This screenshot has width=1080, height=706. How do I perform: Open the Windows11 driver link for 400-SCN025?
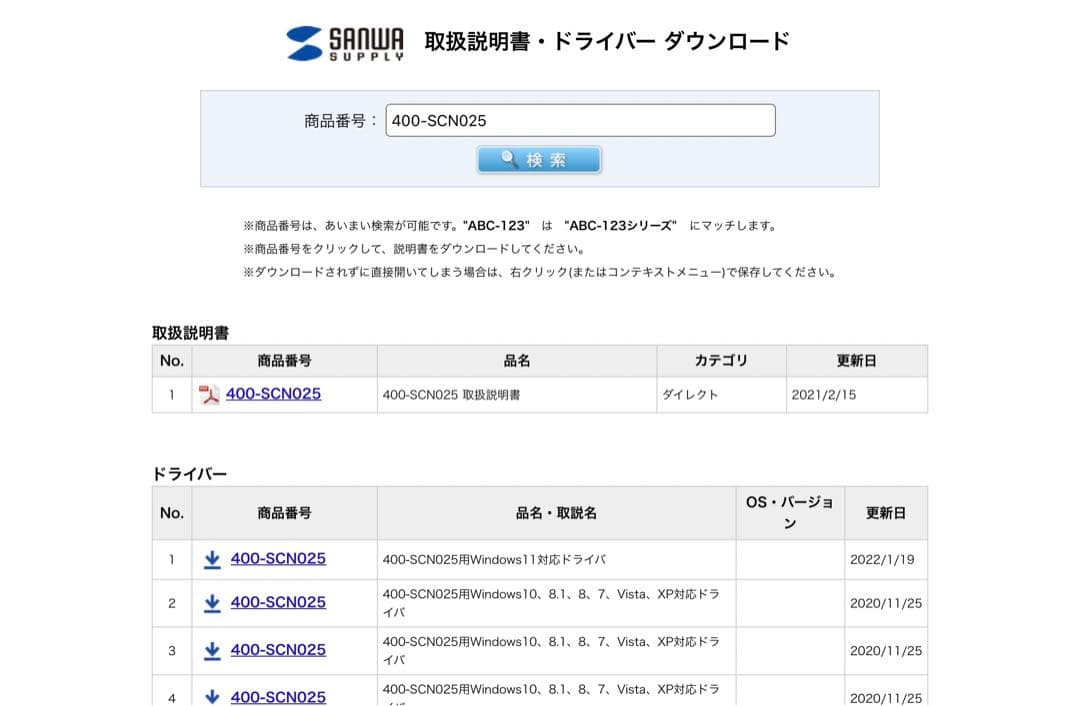278,559
